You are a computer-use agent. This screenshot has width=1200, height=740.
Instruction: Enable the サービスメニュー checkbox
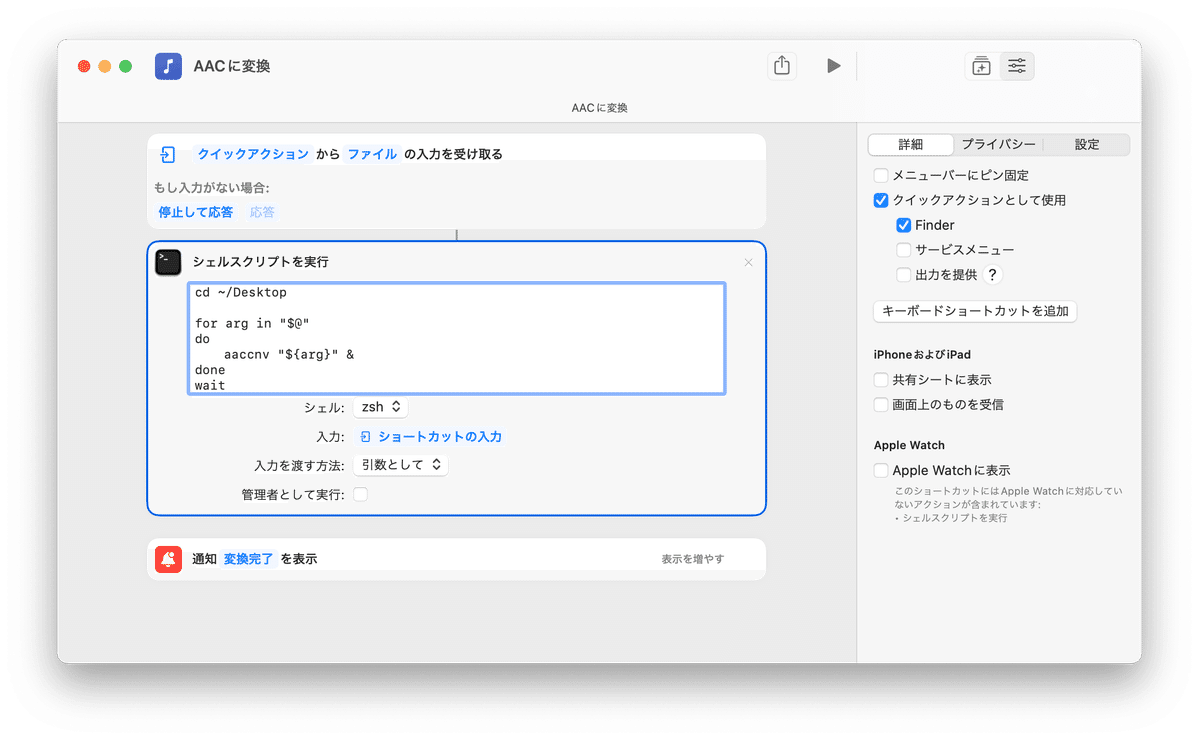pos(904,250)
